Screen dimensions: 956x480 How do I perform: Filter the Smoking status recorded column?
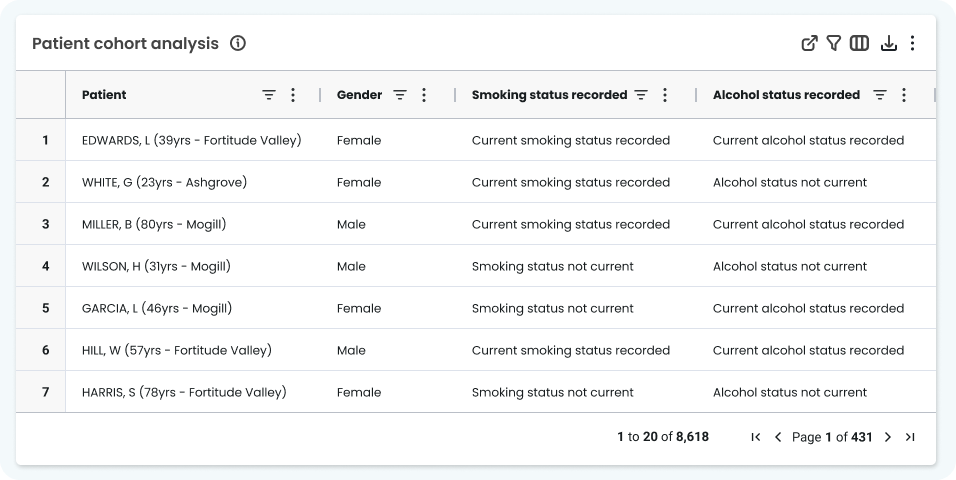(x=641, y=95)
